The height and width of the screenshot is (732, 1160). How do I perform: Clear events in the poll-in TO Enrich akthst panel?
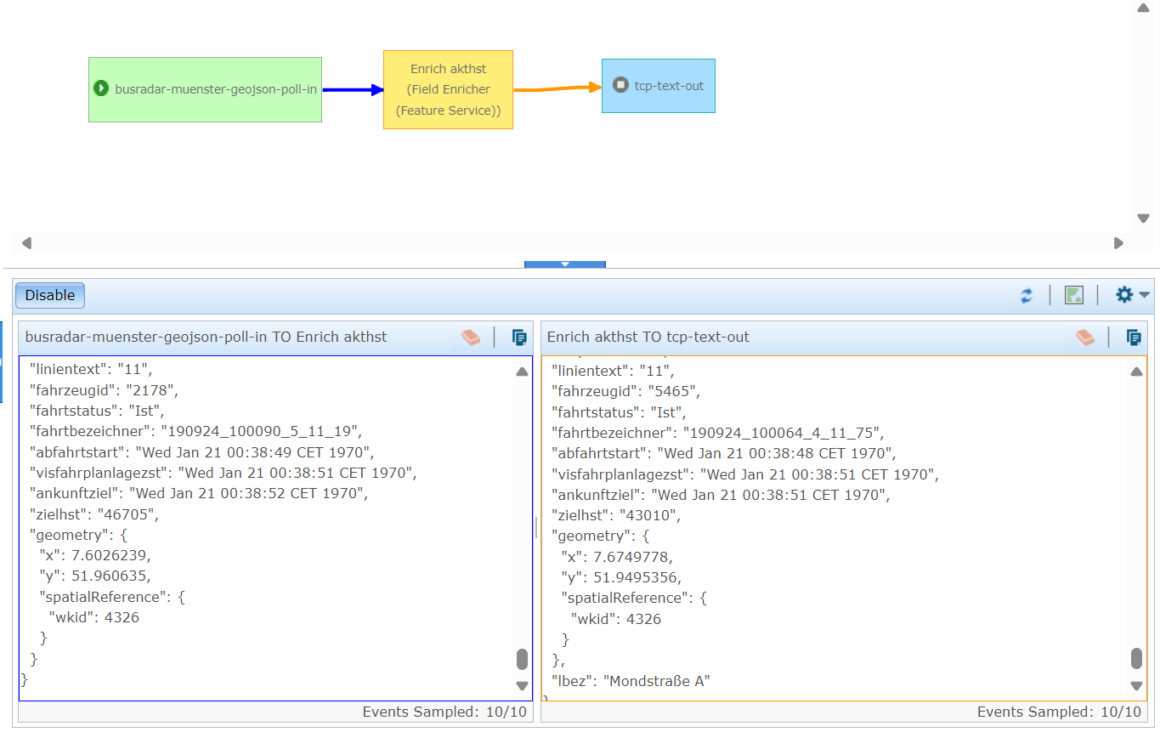[471, 338]
